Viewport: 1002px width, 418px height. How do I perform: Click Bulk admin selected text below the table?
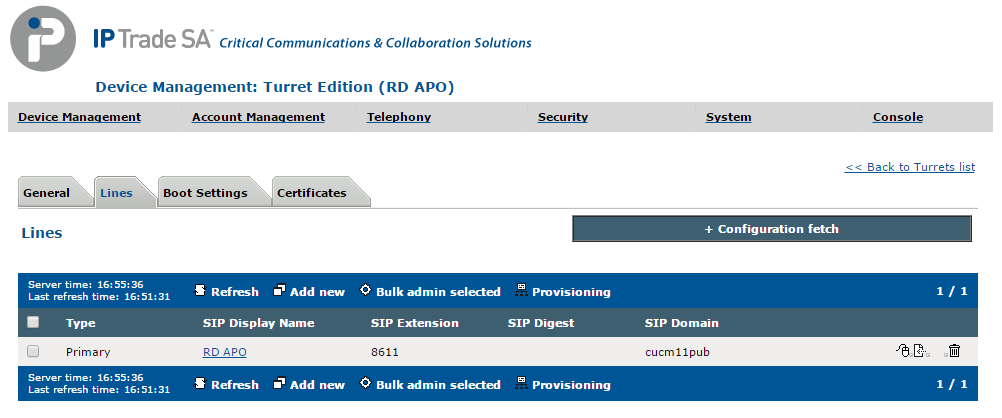438,385
